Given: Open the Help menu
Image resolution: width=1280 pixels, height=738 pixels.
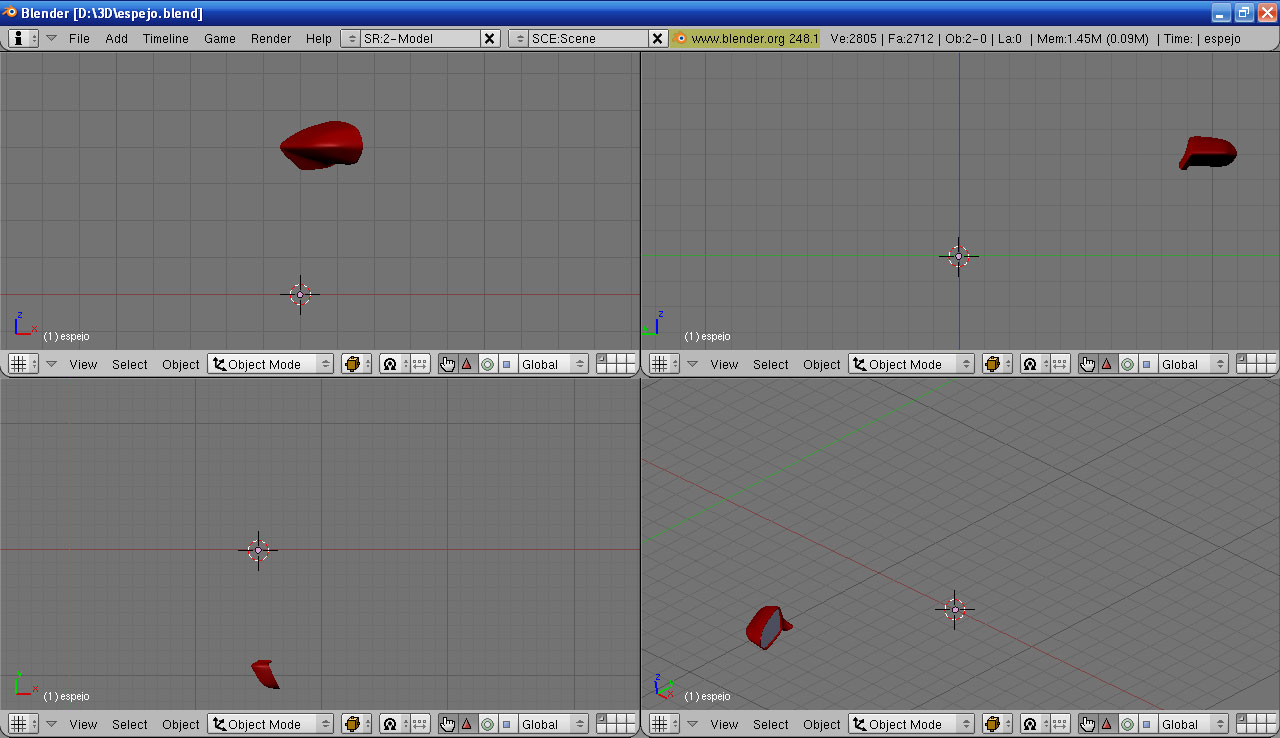Looking at the screenshot, I should tap(319, 38).
